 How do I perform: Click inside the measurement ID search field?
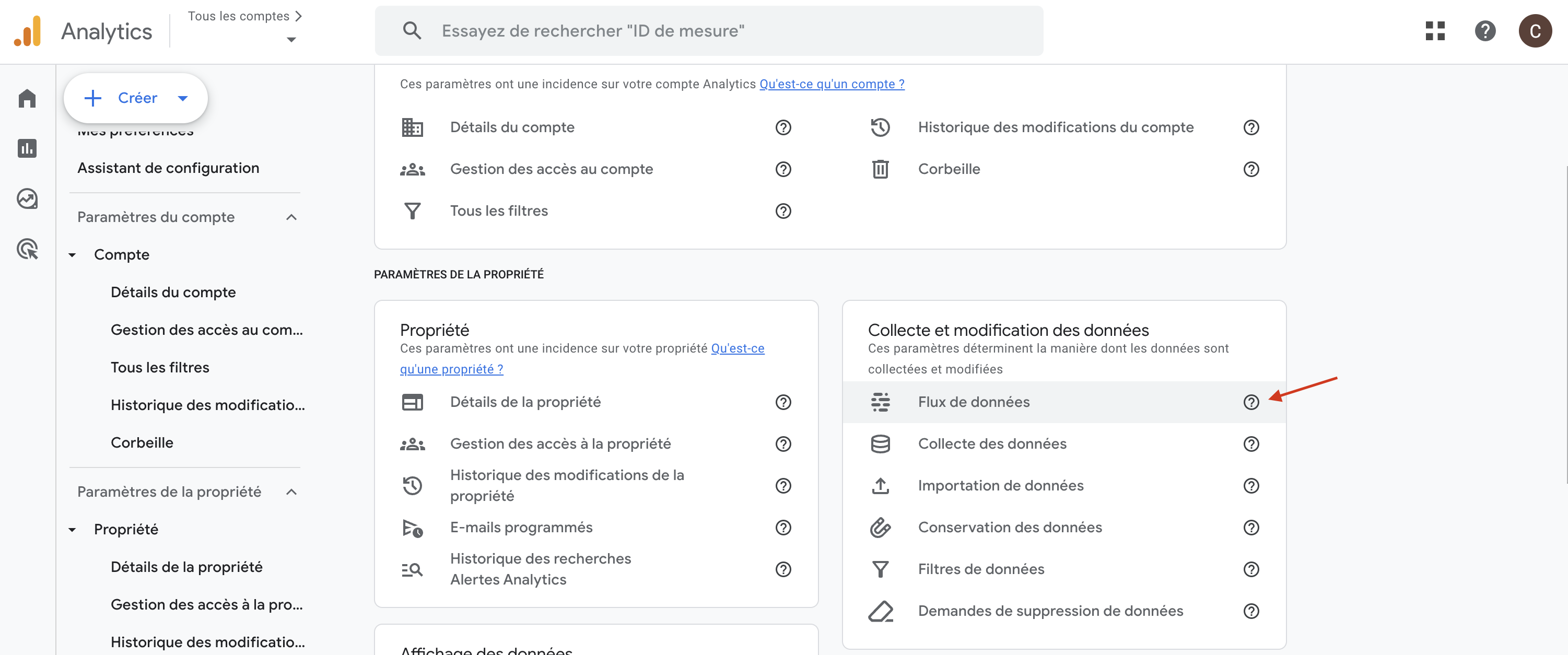pyautogui.click(x=670, y=30)
